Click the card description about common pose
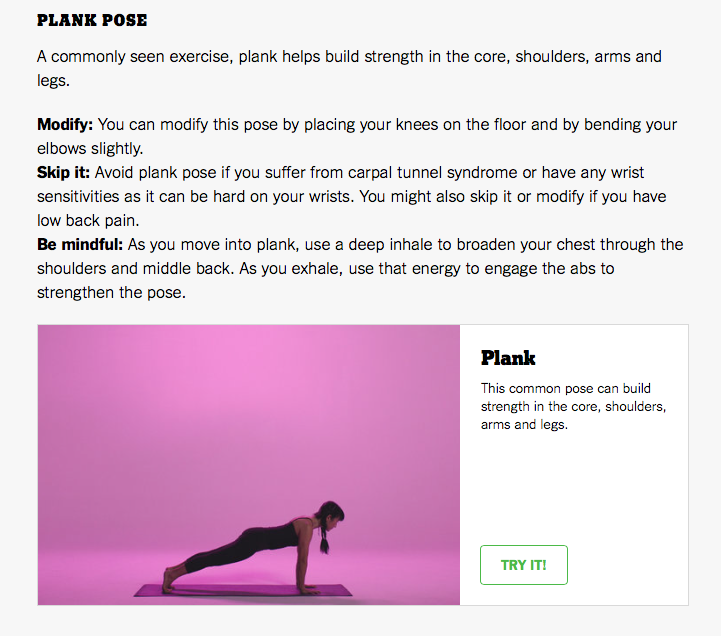The image size is (721, 636). [573, 406]
